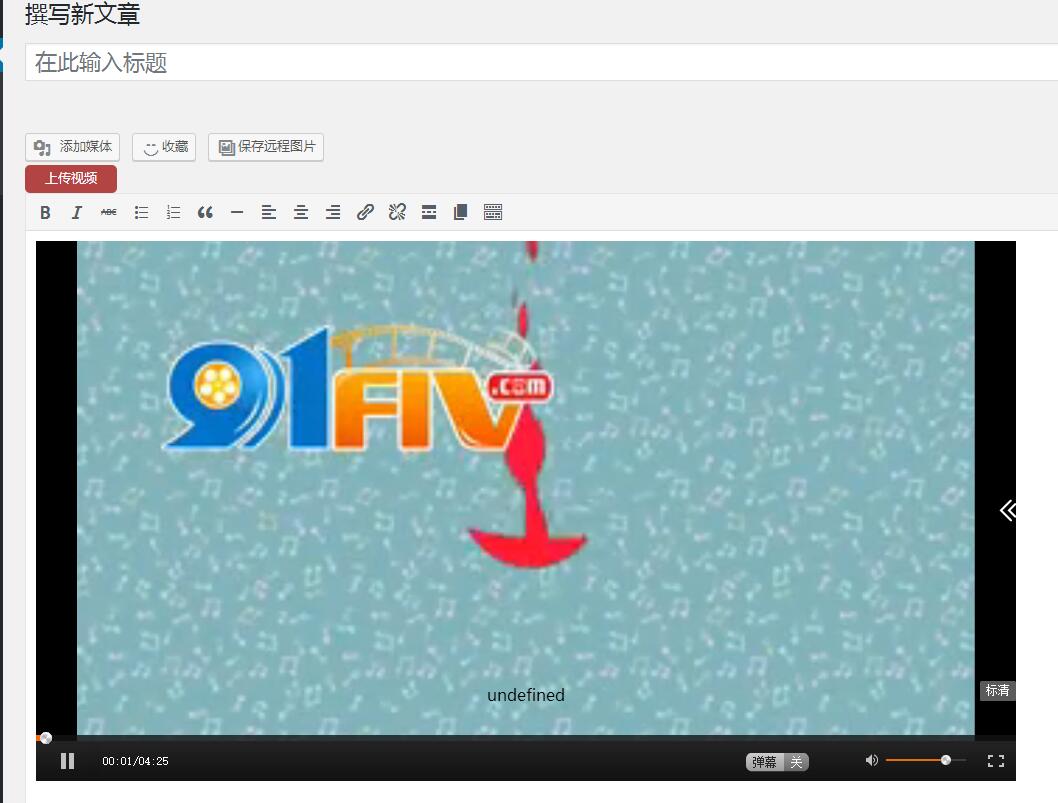Align text left

(269, 213)
